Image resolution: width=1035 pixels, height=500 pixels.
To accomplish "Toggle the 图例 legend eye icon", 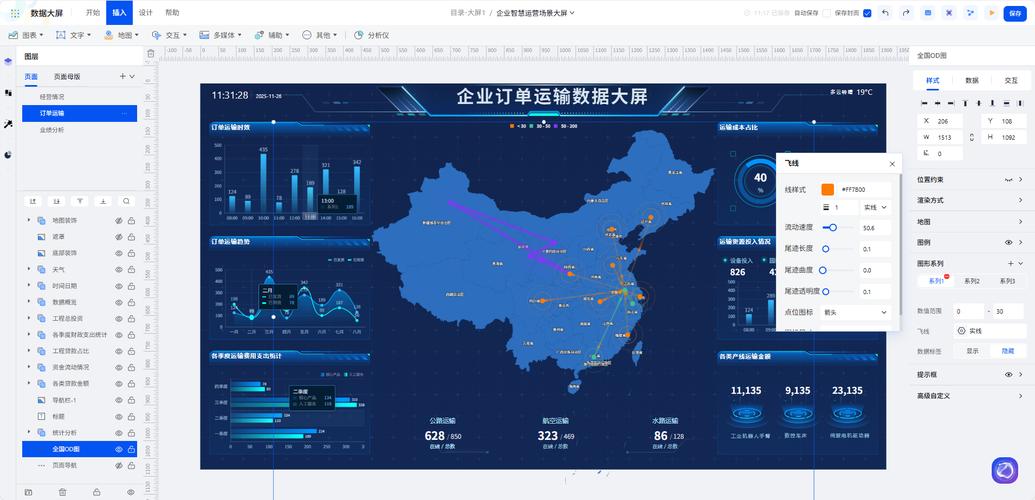I will (1009, 242).
